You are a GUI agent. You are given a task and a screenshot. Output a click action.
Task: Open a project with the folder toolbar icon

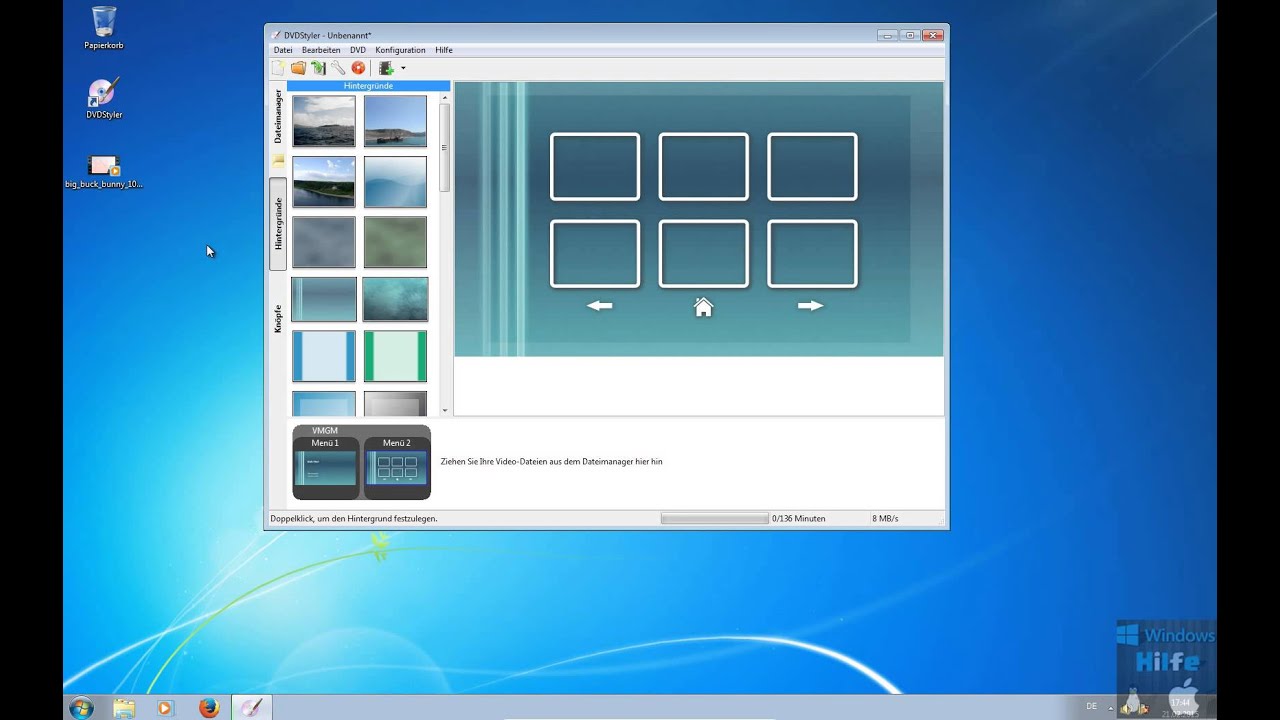point(298,68)
